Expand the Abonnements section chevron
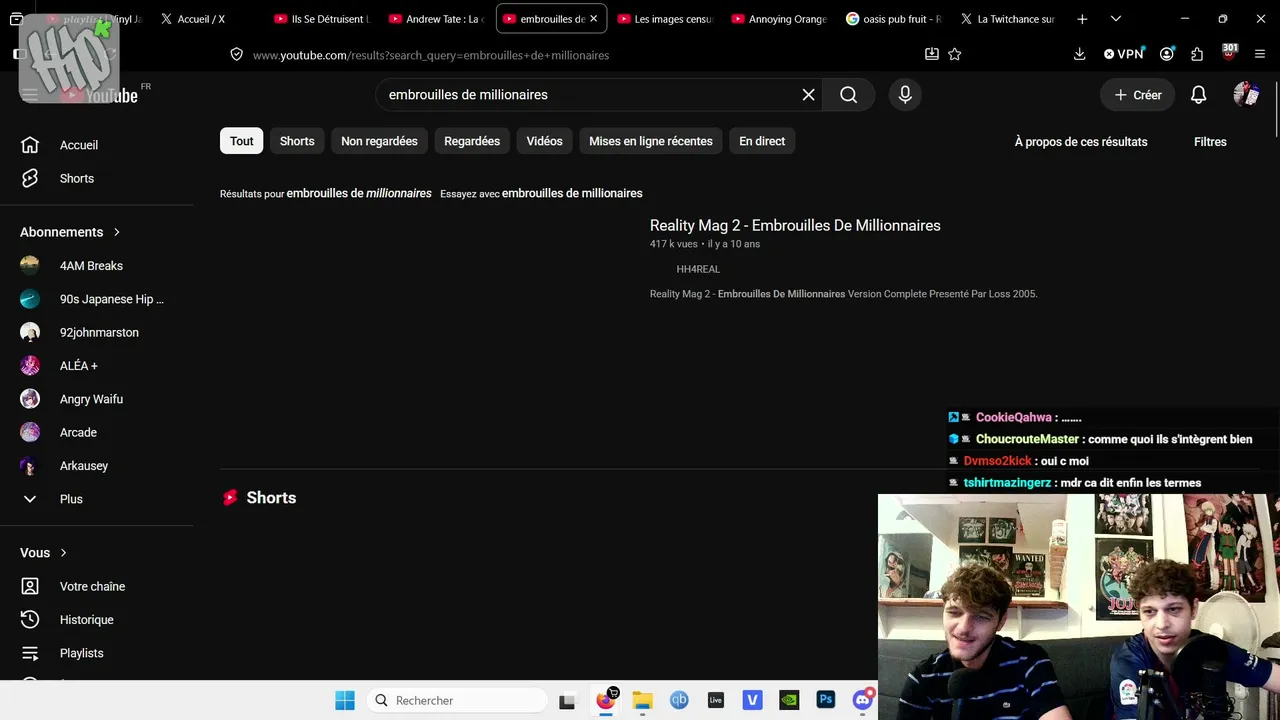The image size is (1280, 720). point(117,232)
